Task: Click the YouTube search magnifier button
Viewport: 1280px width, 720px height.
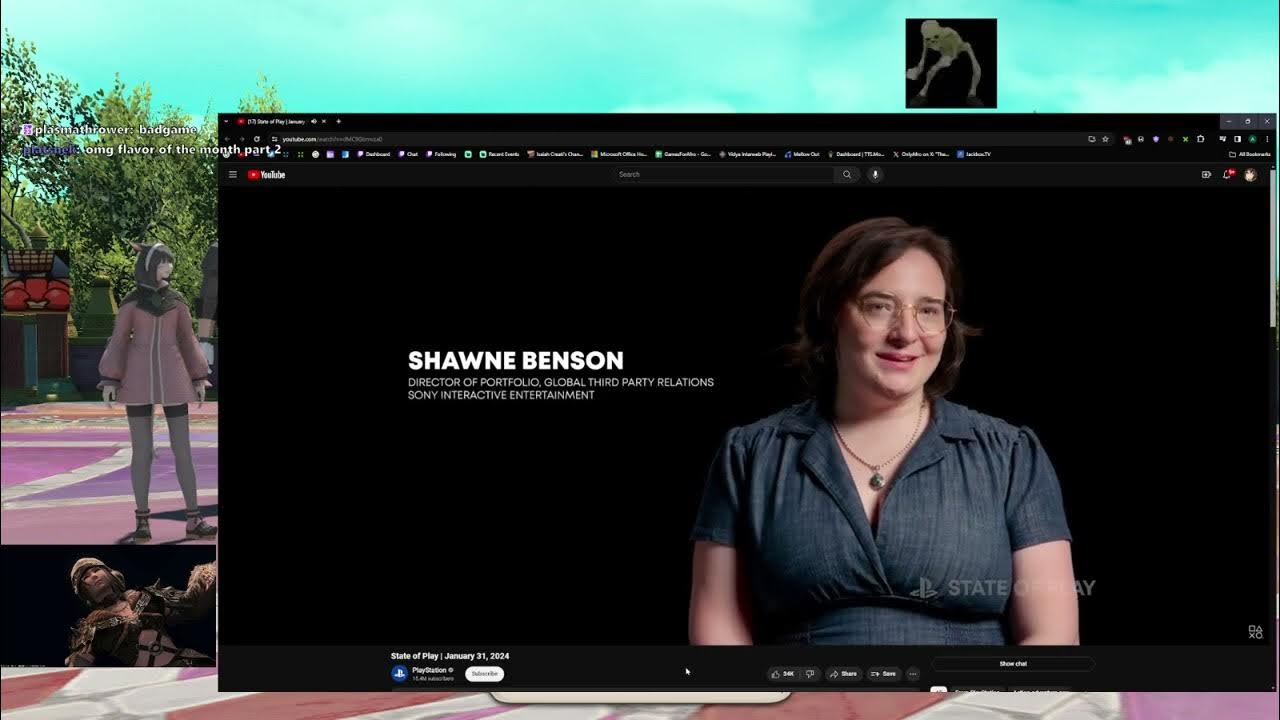Action: pyautogui.click(x=847, y=174)
